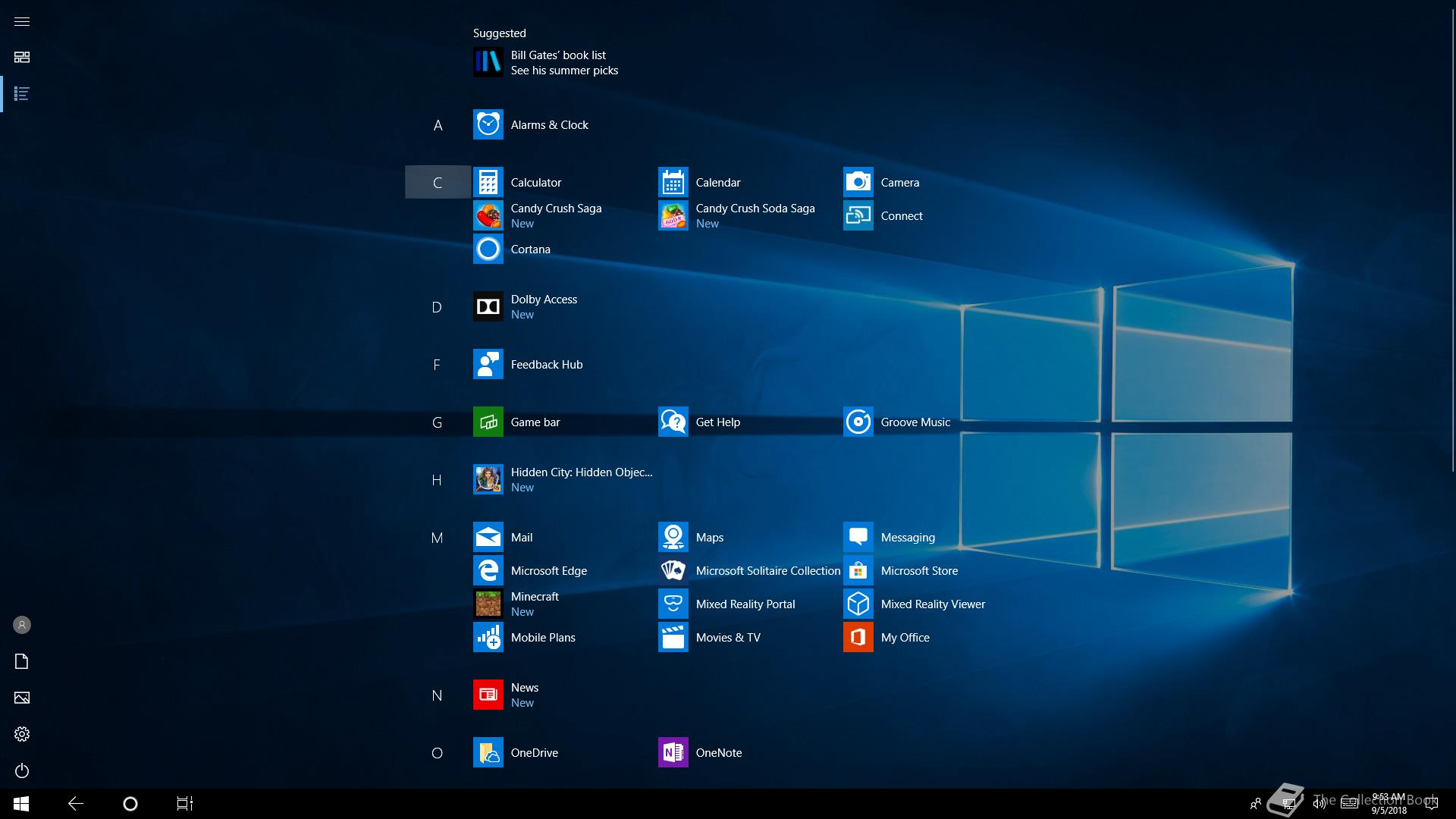Open the Power options button
This screenshot has width=1456, height=819.
(22, 770)
